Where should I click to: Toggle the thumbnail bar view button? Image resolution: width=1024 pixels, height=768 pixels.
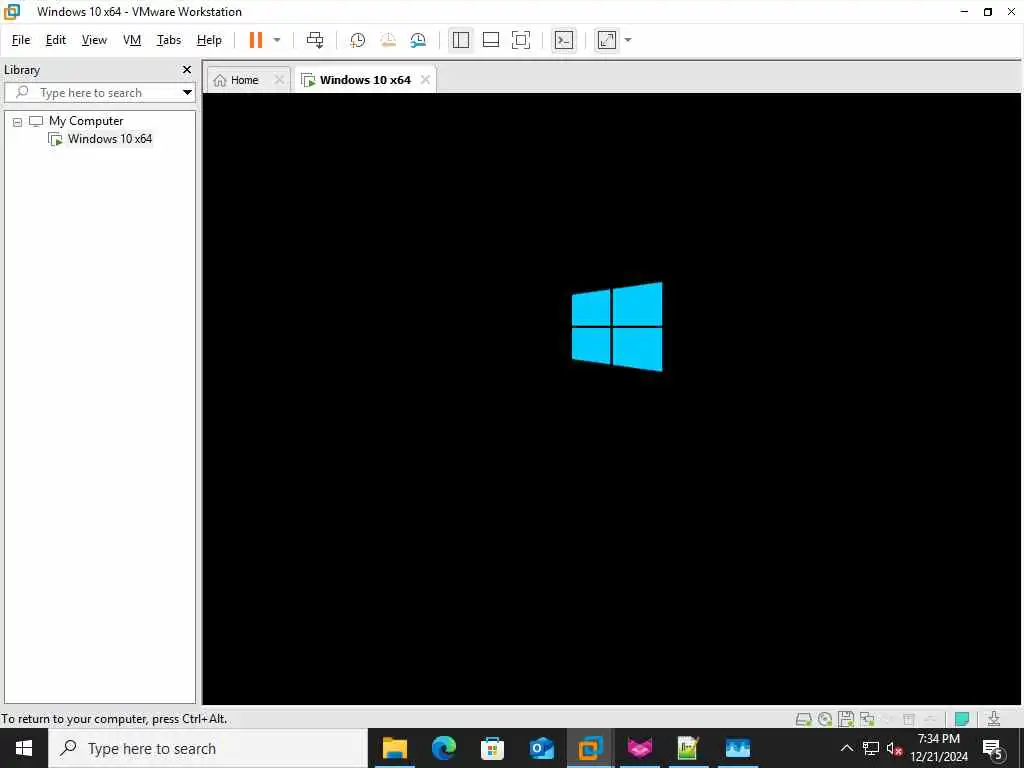pyautogui.click(x=490, y=40)
